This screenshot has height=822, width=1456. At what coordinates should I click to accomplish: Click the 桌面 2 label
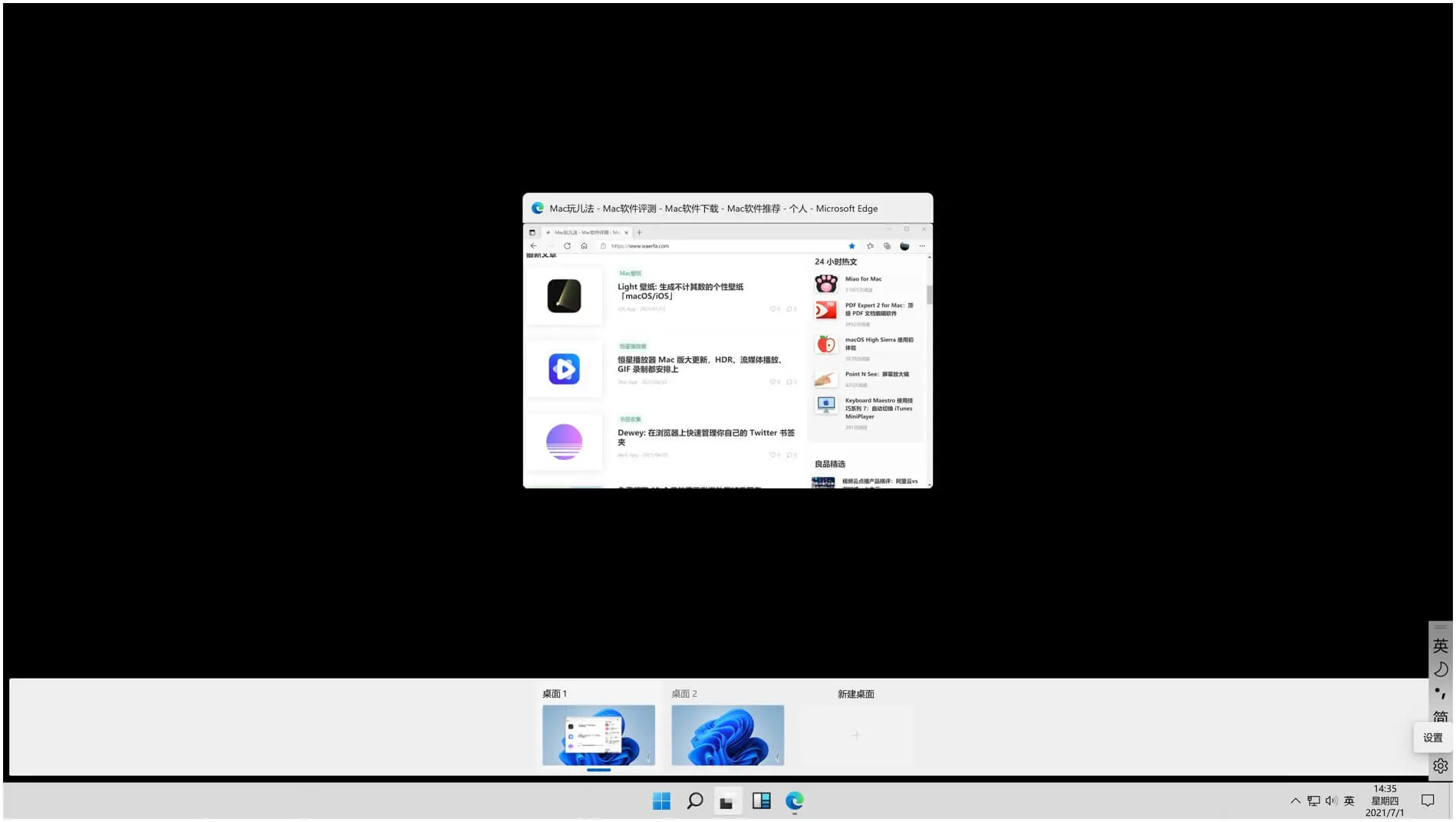tap(684, 694)
